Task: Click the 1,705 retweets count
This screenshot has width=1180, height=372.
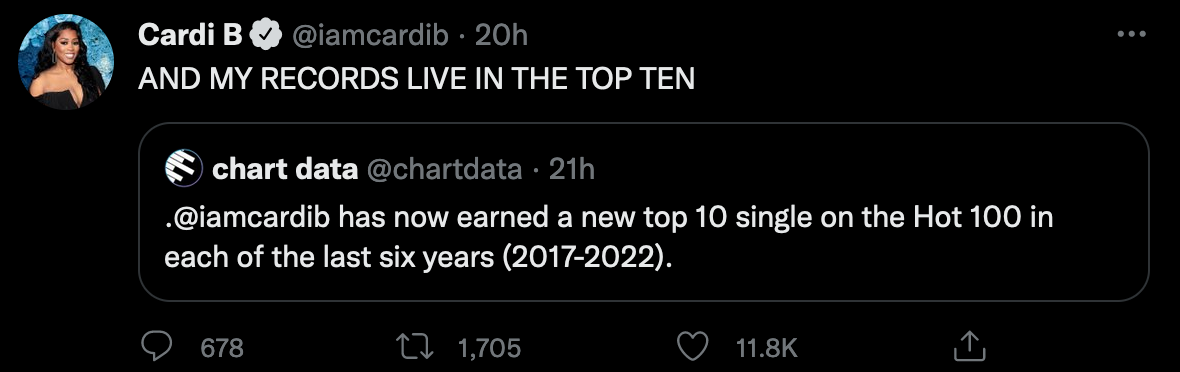Action: [489, 348]
